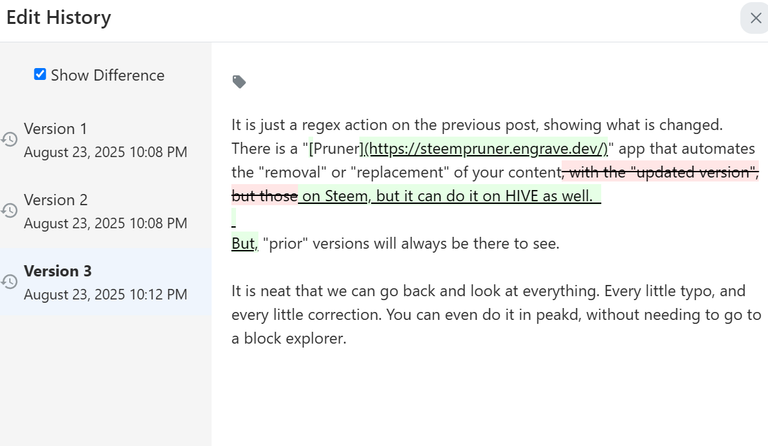
Task: Click the Show Difference label
Action: pyautogui.click(x=107, y=75)
